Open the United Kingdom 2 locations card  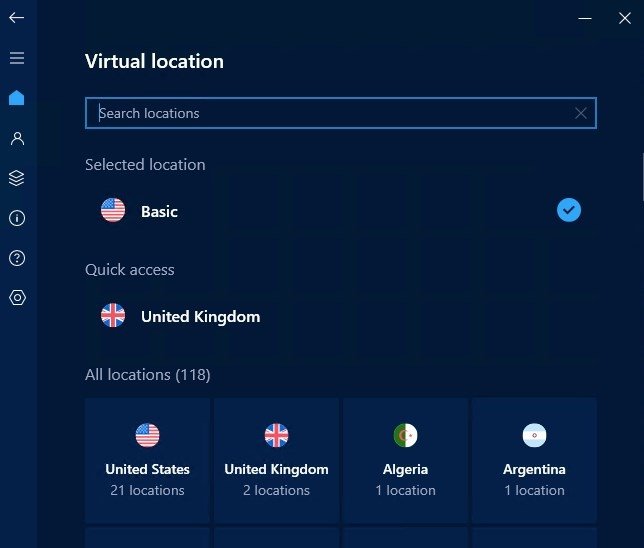point(276,460)
